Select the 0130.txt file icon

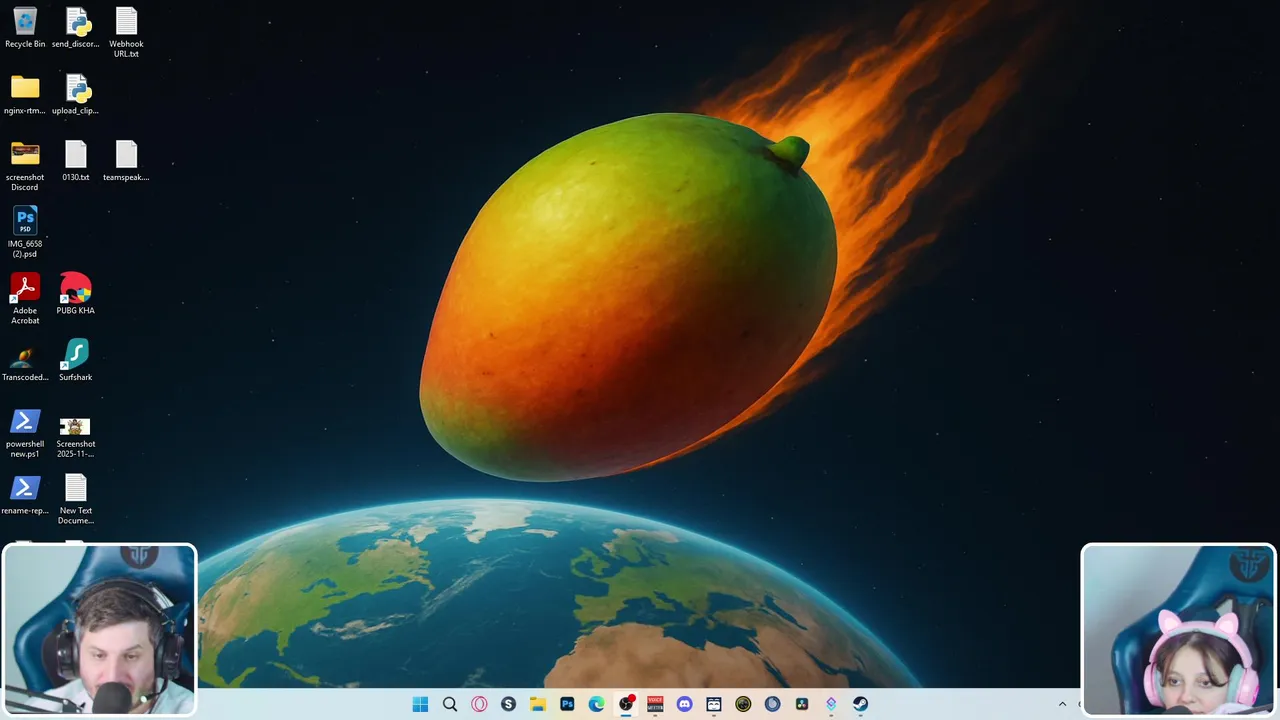[x=76, y=161]
